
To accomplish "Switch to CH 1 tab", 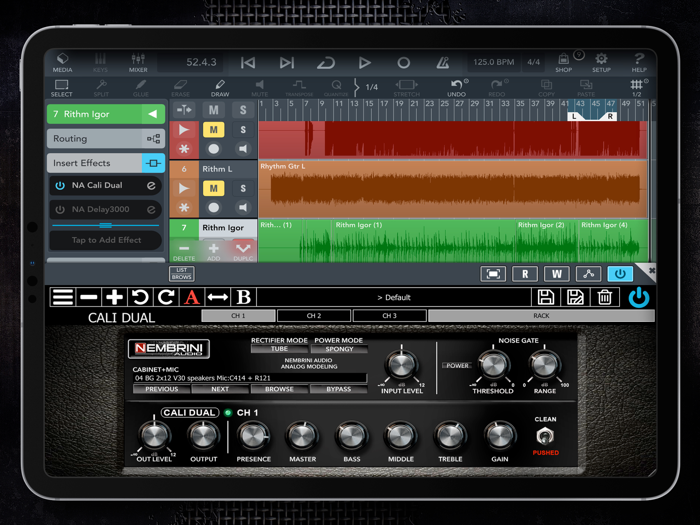I will coord(238,316).
